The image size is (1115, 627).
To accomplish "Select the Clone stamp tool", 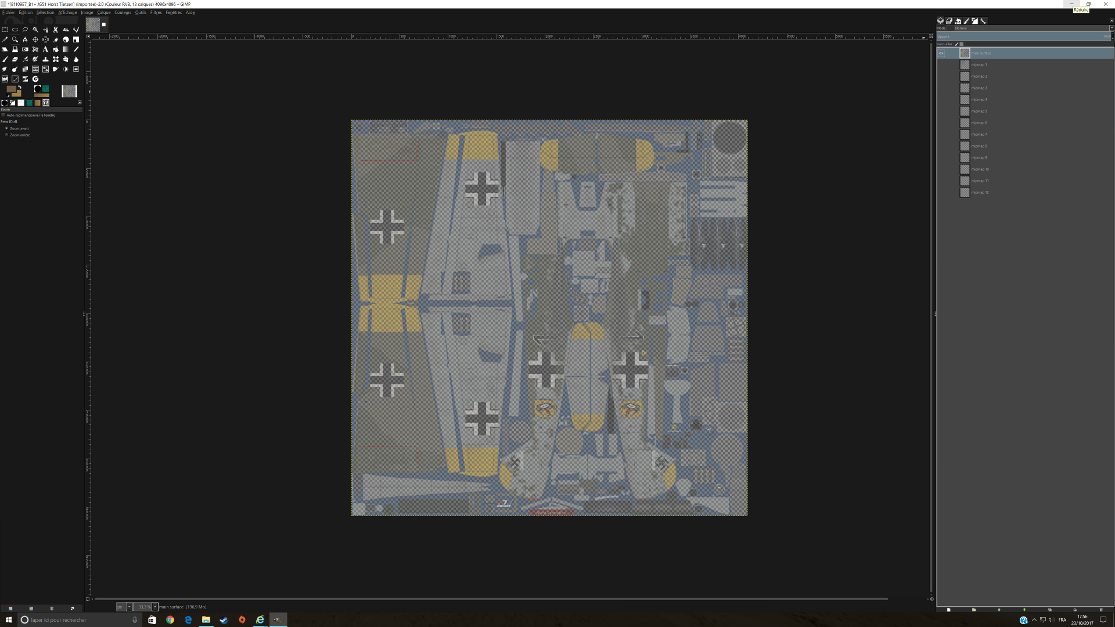I will (46, 59).
